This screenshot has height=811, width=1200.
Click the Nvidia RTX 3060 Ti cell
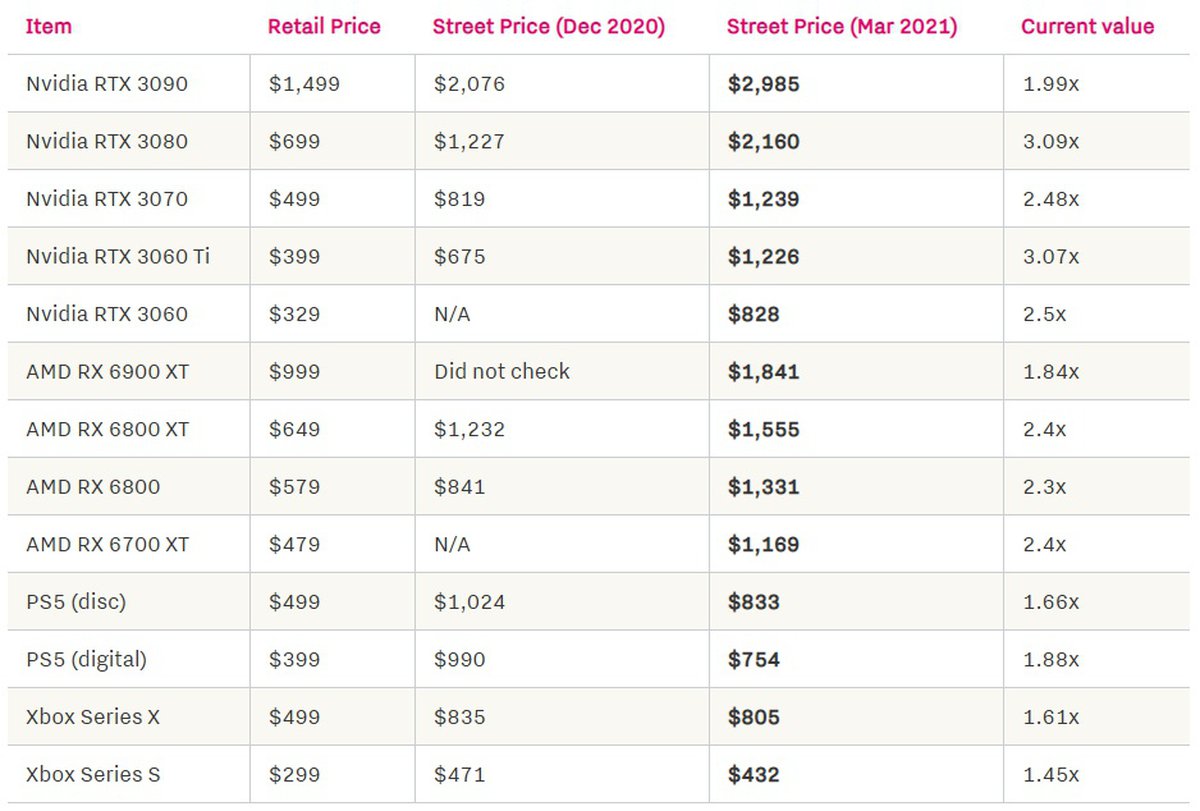coord(118,257)
